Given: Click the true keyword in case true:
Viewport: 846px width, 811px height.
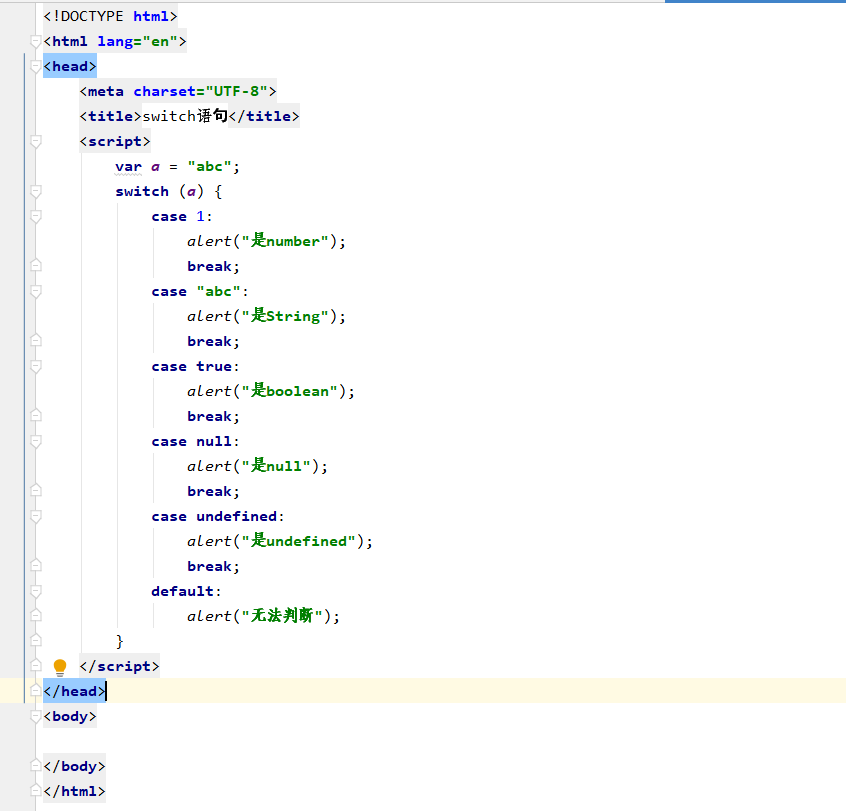Looking at the screenshot, I should tap(214, 366).
